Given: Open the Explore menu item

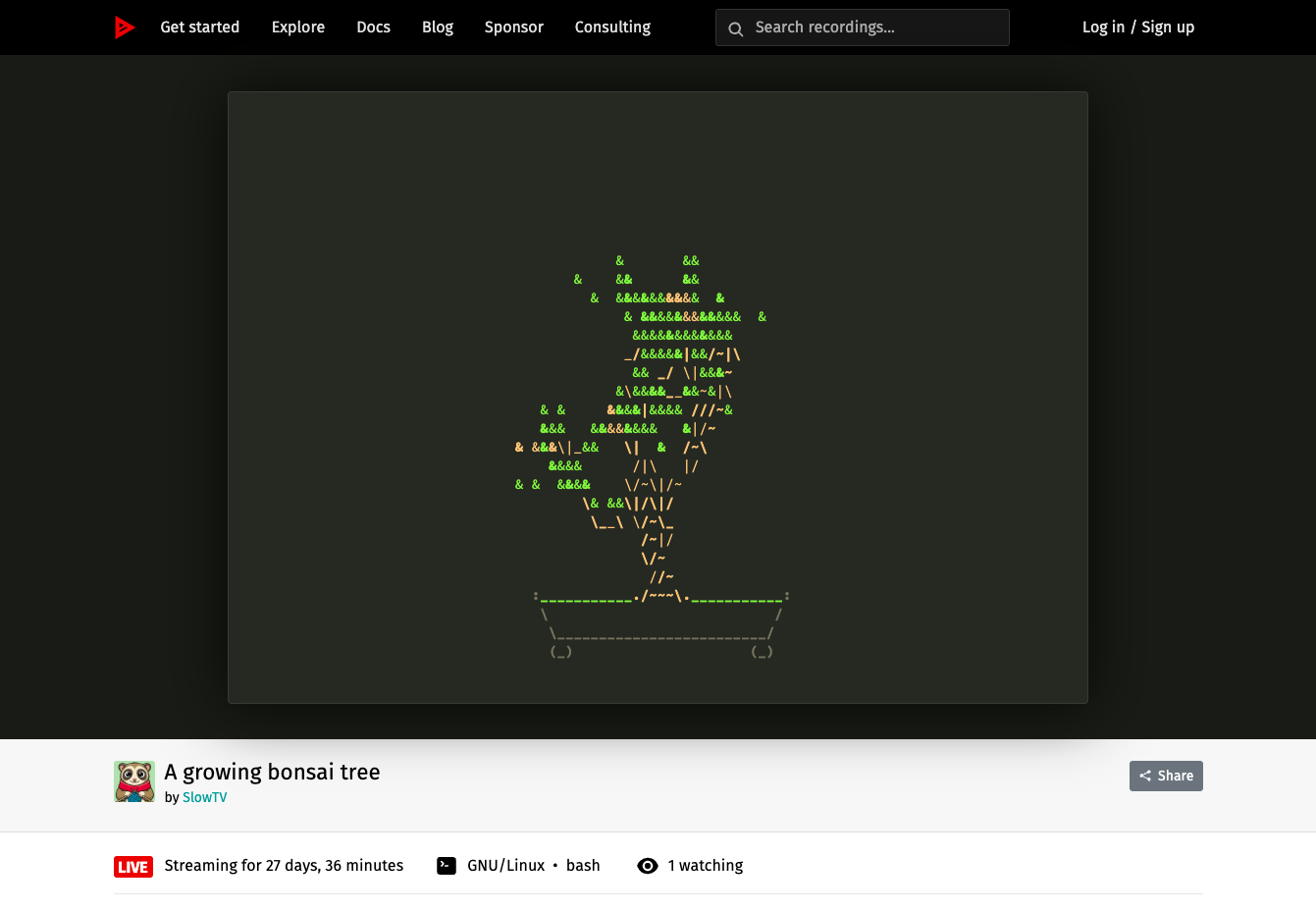Looking at the screenshot, I should tap(298, 27).
